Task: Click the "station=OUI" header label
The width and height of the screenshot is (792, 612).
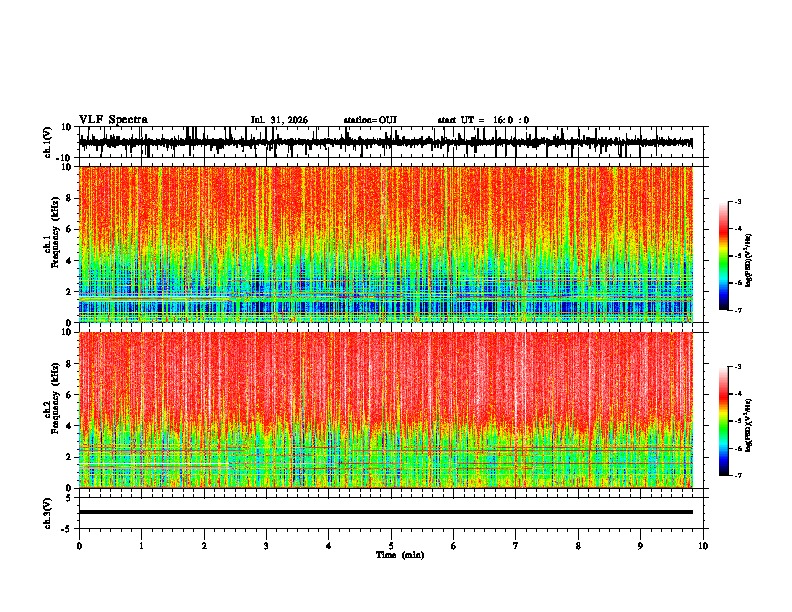Action: tap(370, 120)
